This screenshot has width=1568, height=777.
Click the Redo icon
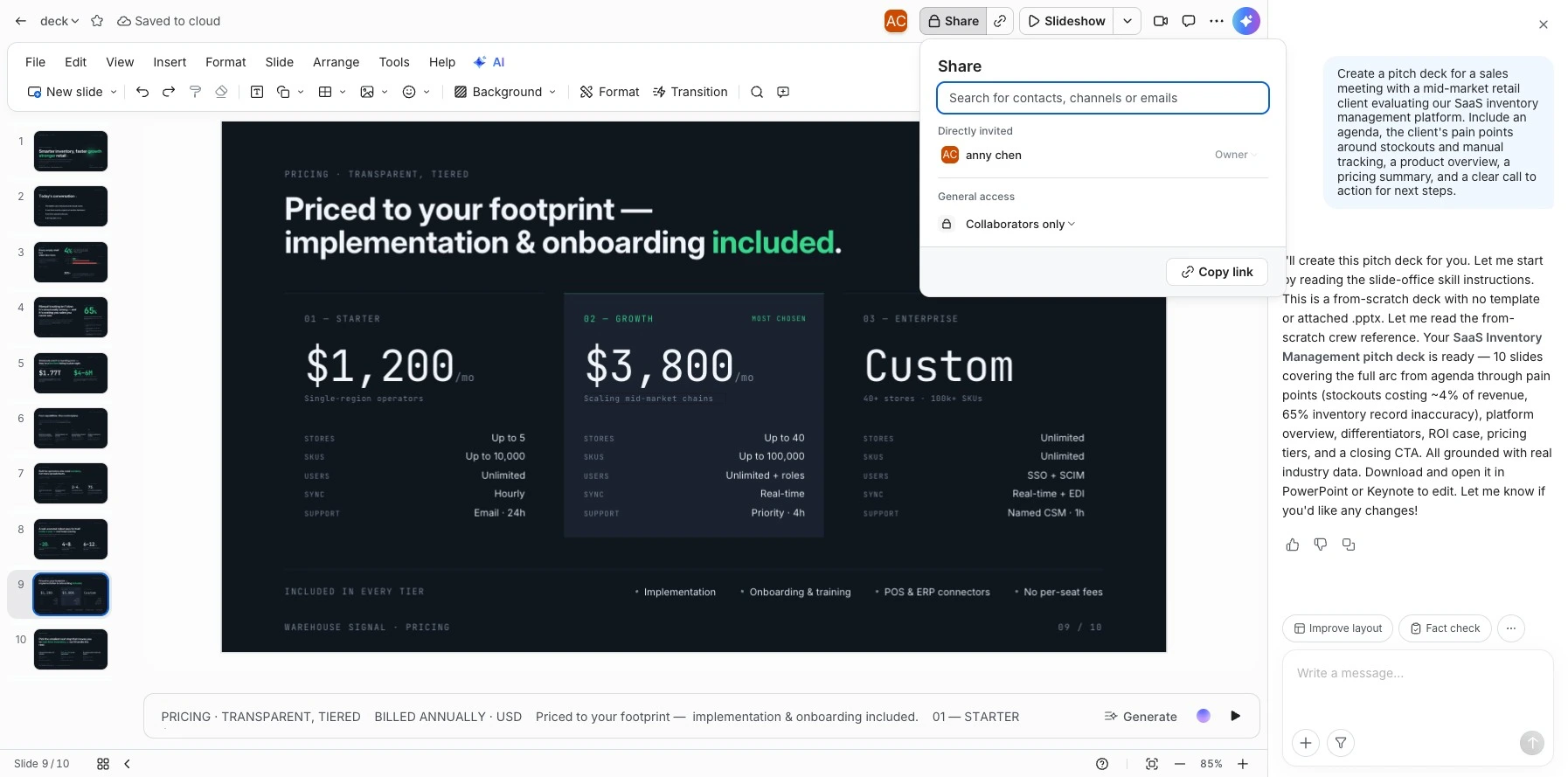pos(169,92)
